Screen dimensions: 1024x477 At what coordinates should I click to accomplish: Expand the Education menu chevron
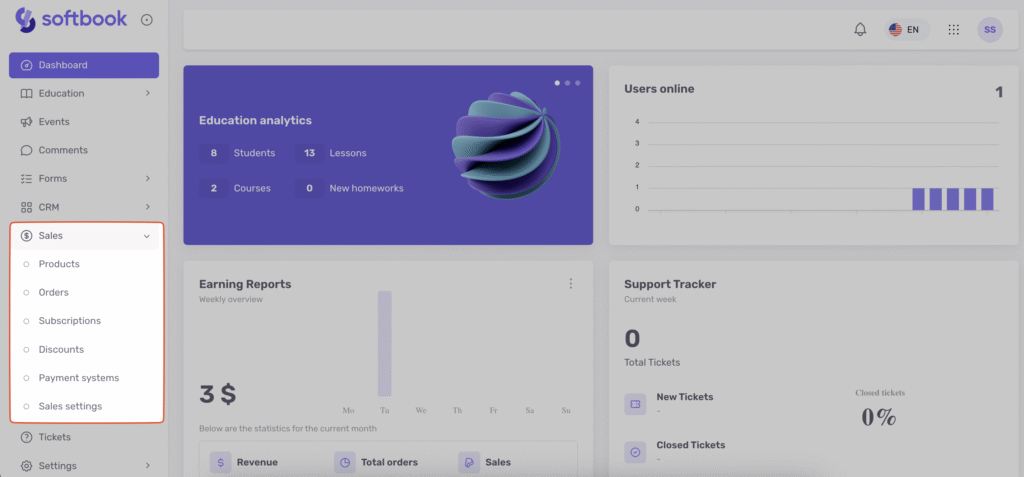(148, 93)
